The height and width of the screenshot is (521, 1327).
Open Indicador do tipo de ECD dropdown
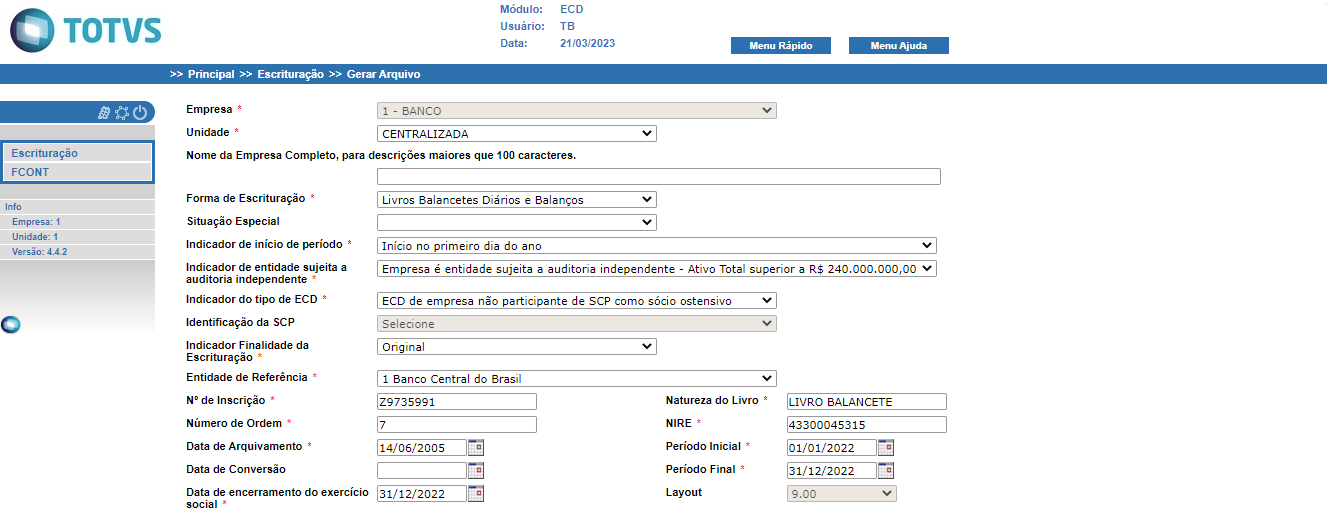coord(577,300)
